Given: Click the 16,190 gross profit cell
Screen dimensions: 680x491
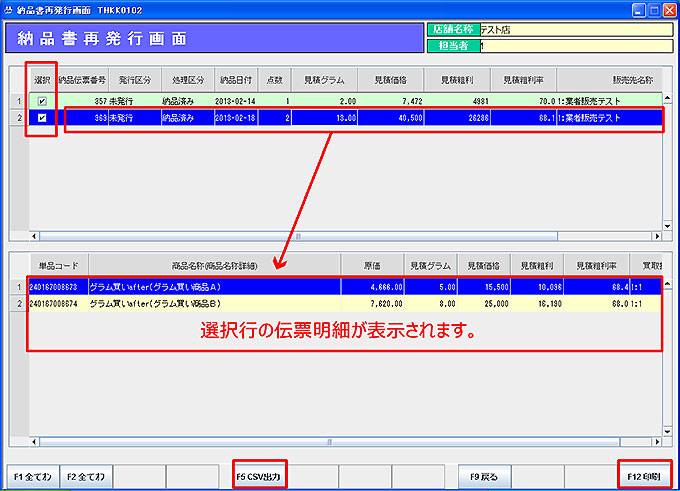Looking at the screenshot, I should click(537, 304).
